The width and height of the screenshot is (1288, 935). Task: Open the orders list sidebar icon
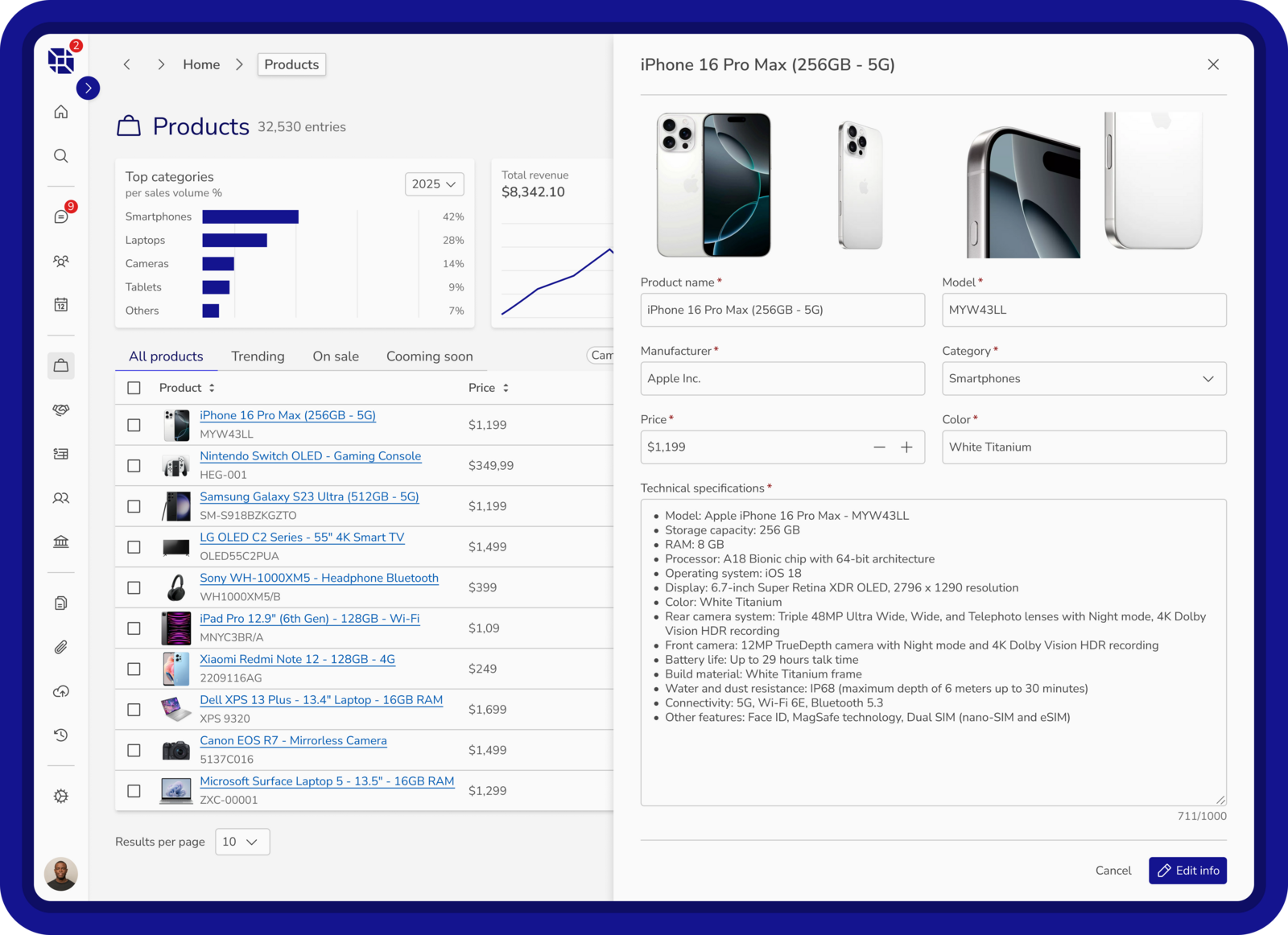[x=61, y=454]
